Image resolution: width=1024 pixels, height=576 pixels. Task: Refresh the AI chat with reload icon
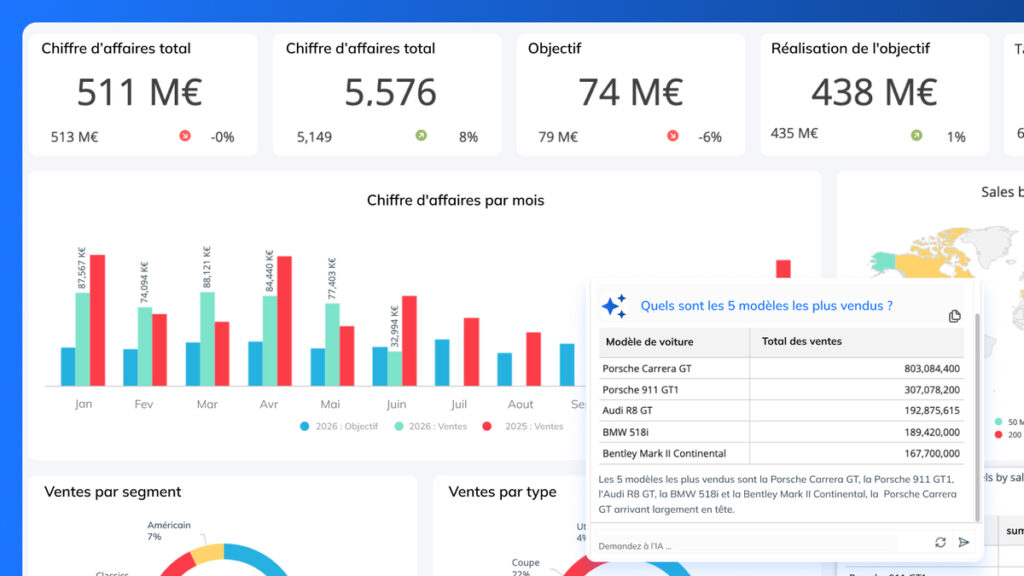(940, 542)
